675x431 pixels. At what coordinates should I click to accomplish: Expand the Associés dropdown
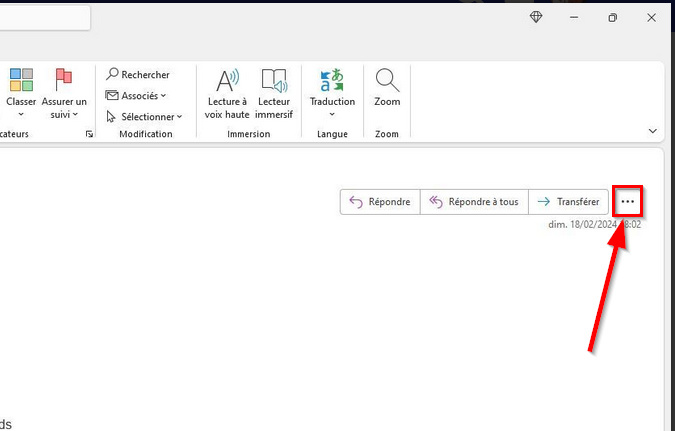[138, 96]
